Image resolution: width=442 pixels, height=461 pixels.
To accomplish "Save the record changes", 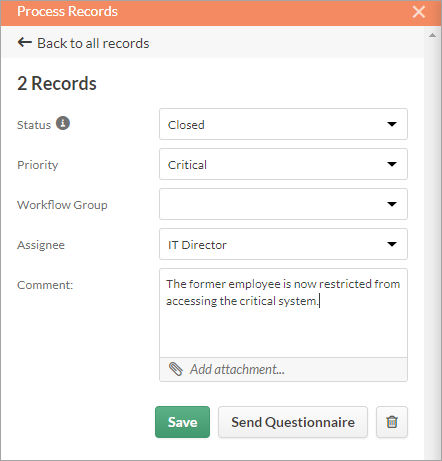I will coord(182,422).
